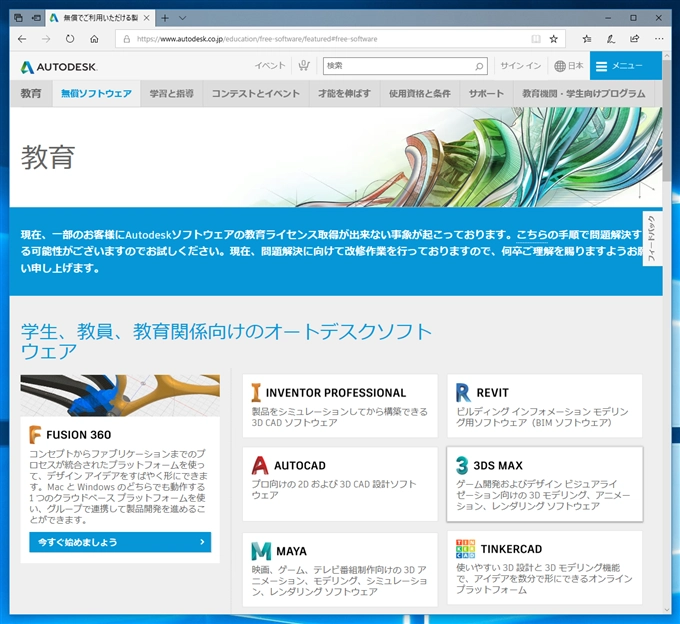
Task: Select the コンテストとイベント tab
Action: tap(256, 94)
